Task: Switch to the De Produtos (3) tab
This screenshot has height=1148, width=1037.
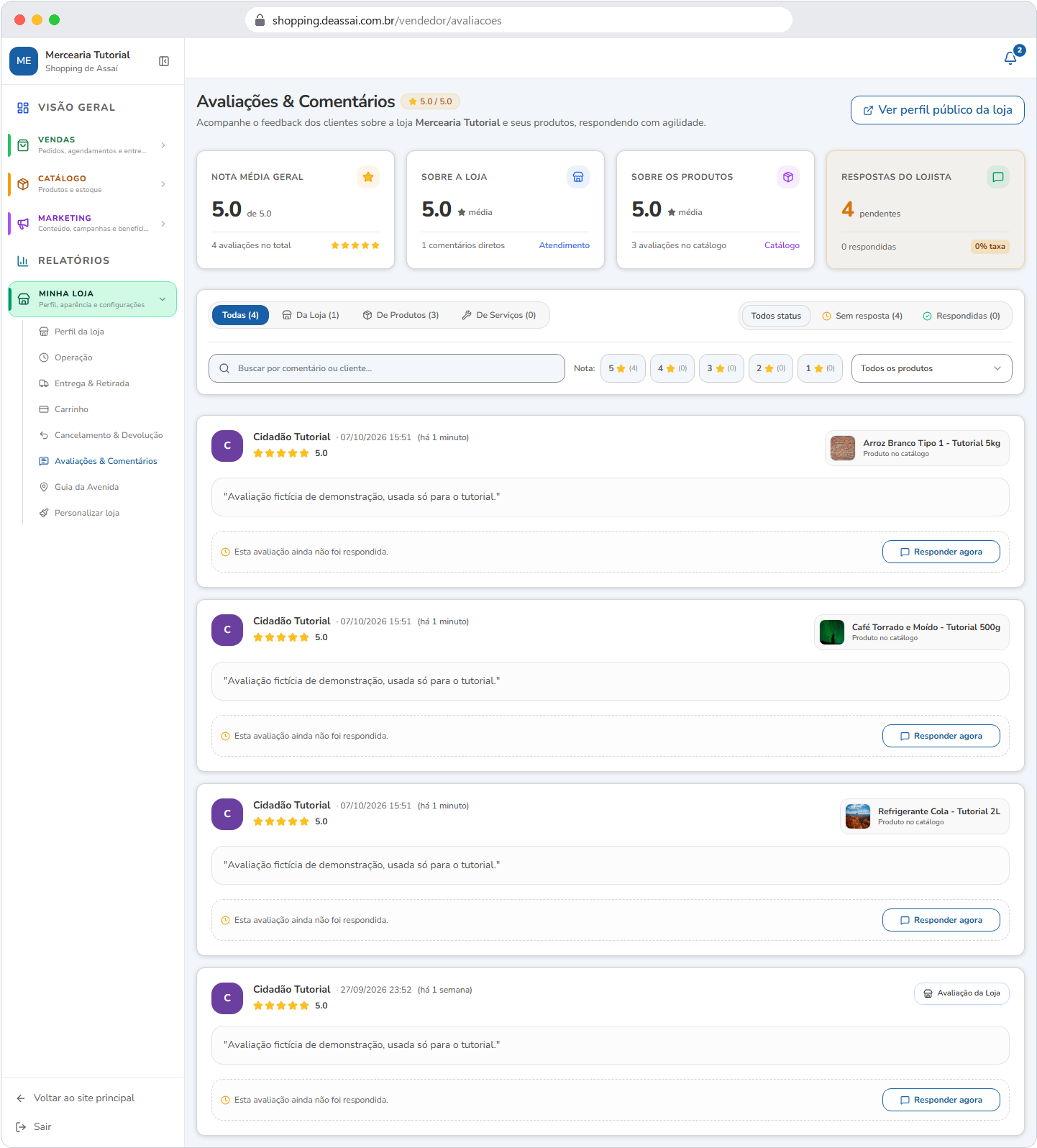Action: [x=401, y=315]
